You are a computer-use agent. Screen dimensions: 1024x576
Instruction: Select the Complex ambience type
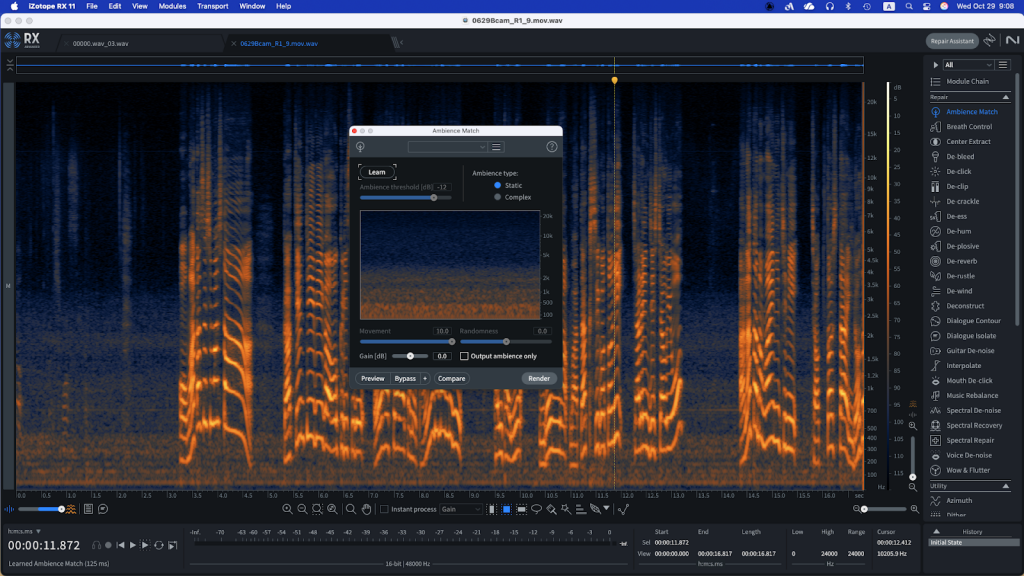(498, 197)
